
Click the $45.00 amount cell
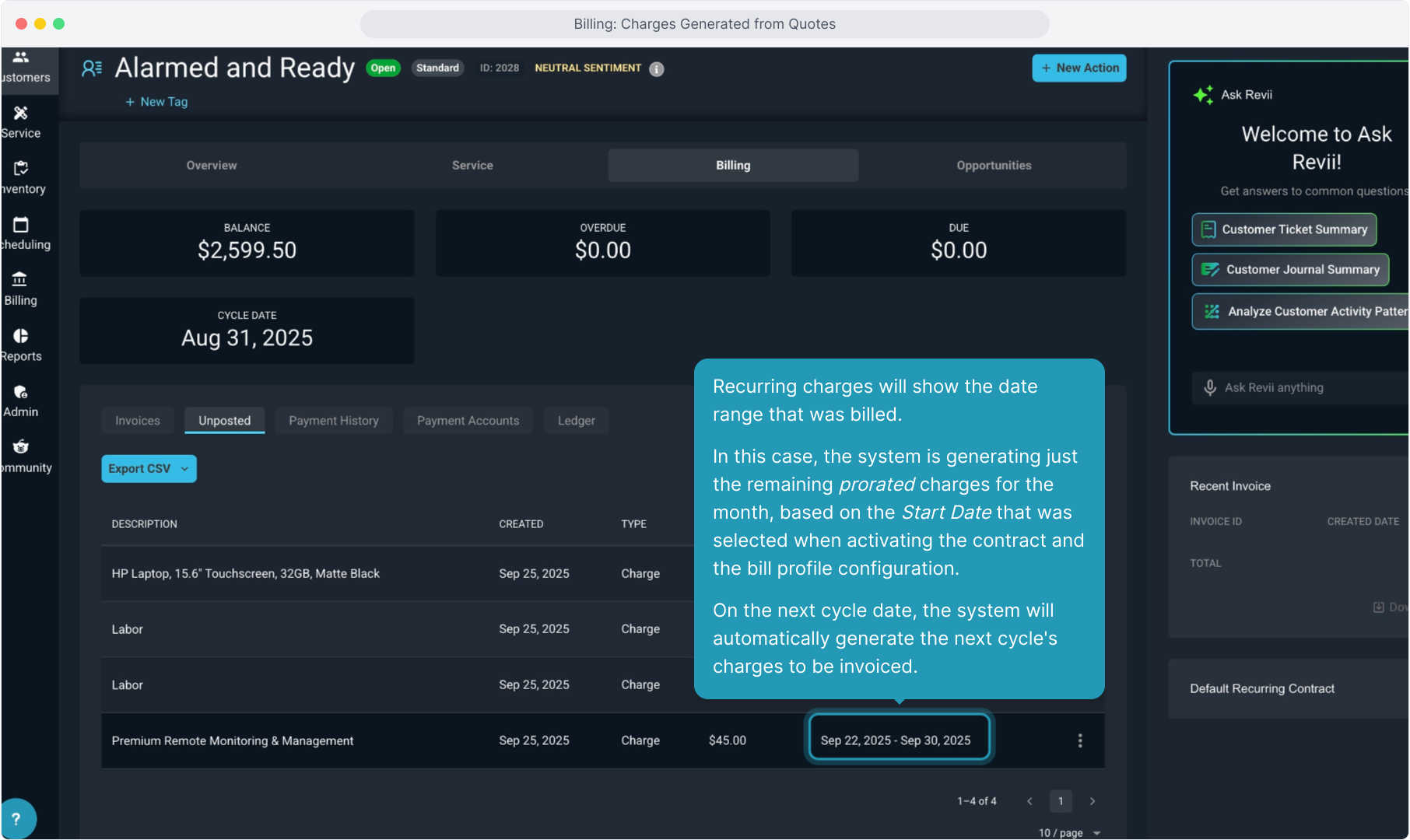coord(728,740)
